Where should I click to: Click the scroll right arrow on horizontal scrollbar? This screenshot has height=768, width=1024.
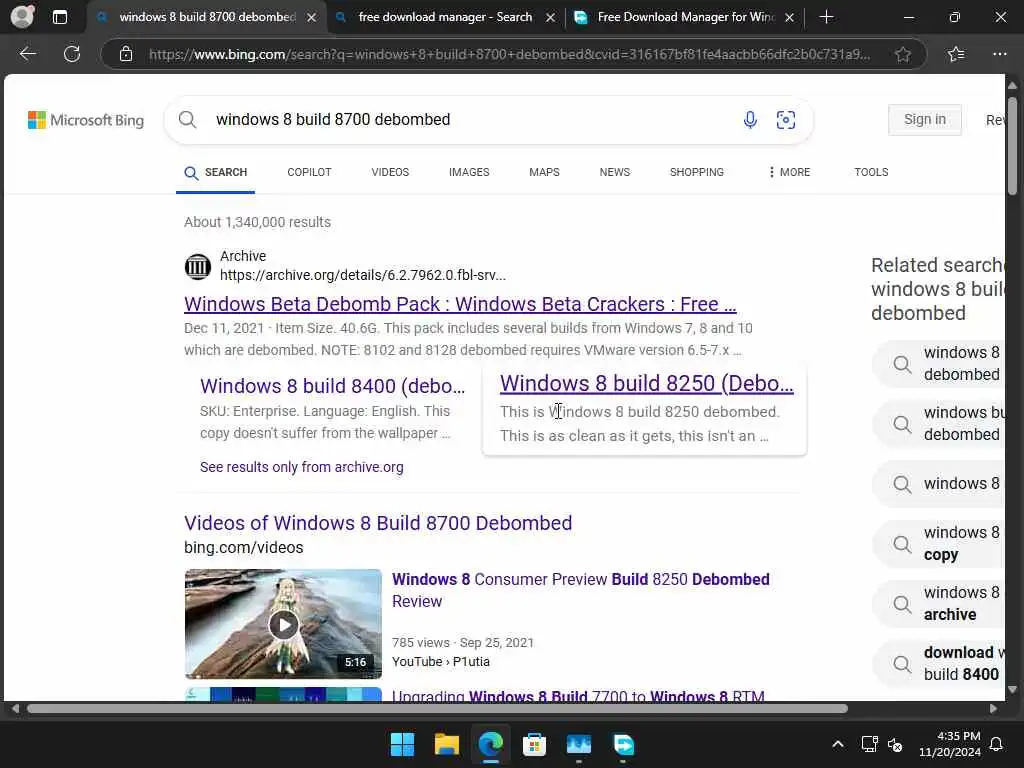click(x=993, y=709)
